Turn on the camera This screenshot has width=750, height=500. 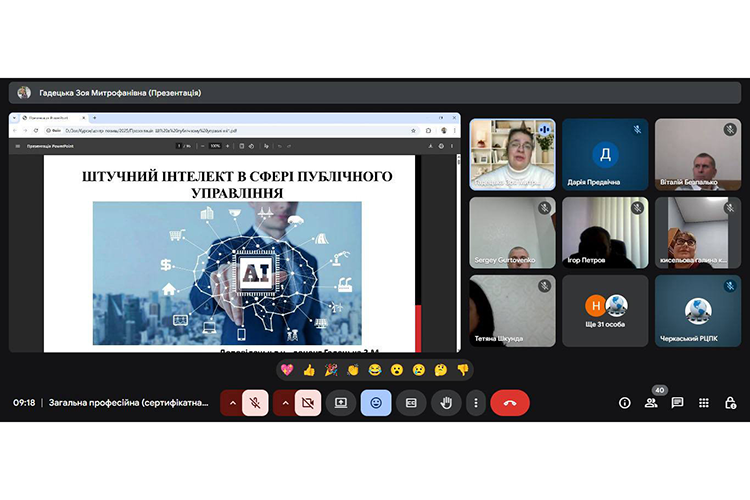308,402
